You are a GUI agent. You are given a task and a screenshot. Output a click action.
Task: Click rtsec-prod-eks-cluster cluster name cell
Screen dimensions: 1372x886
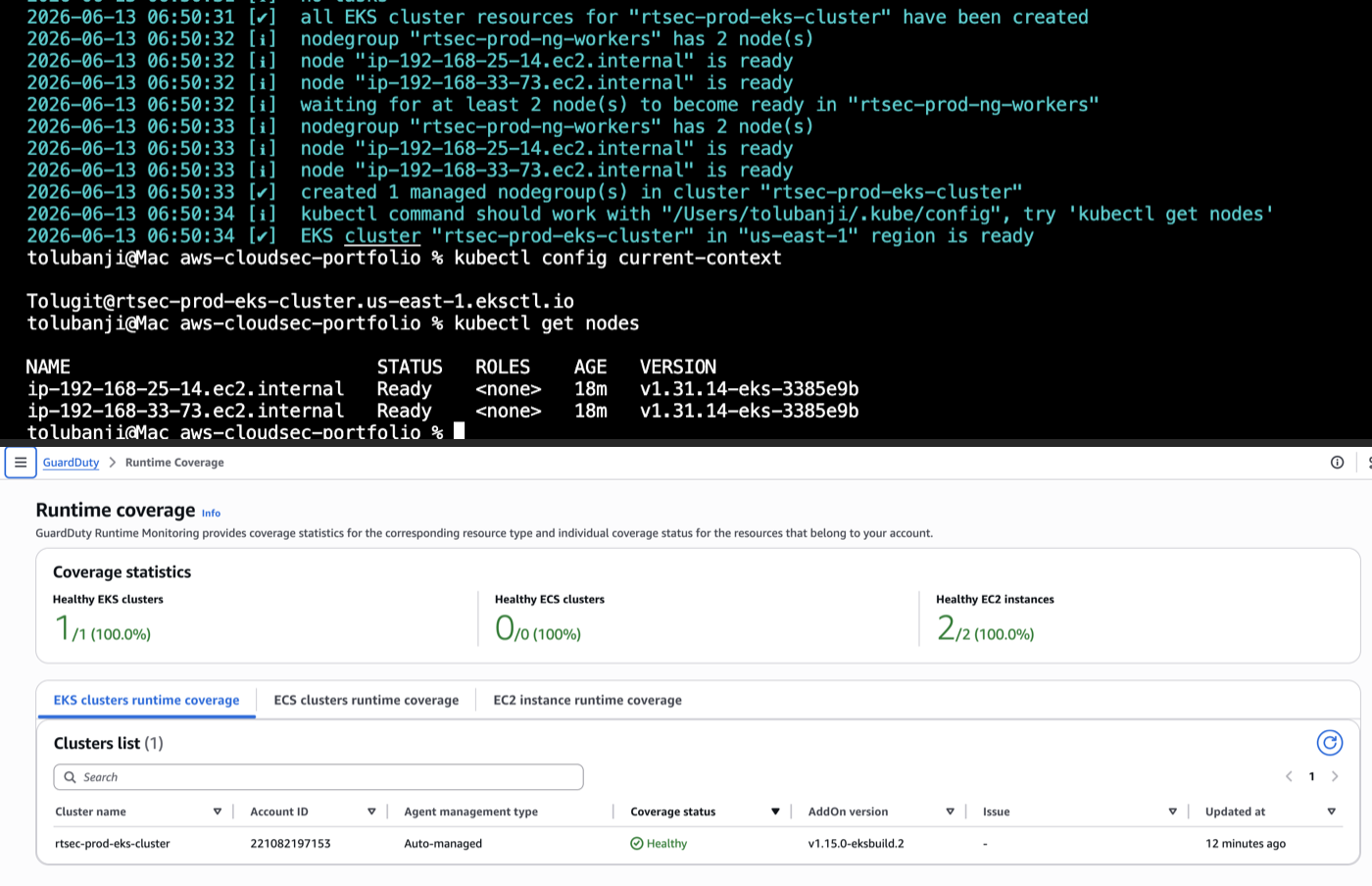tap(113, 844)
